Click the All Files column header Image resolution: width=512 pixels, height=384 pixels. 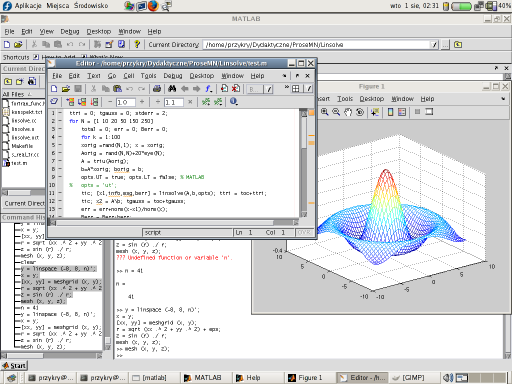click(x=23, y=94)
